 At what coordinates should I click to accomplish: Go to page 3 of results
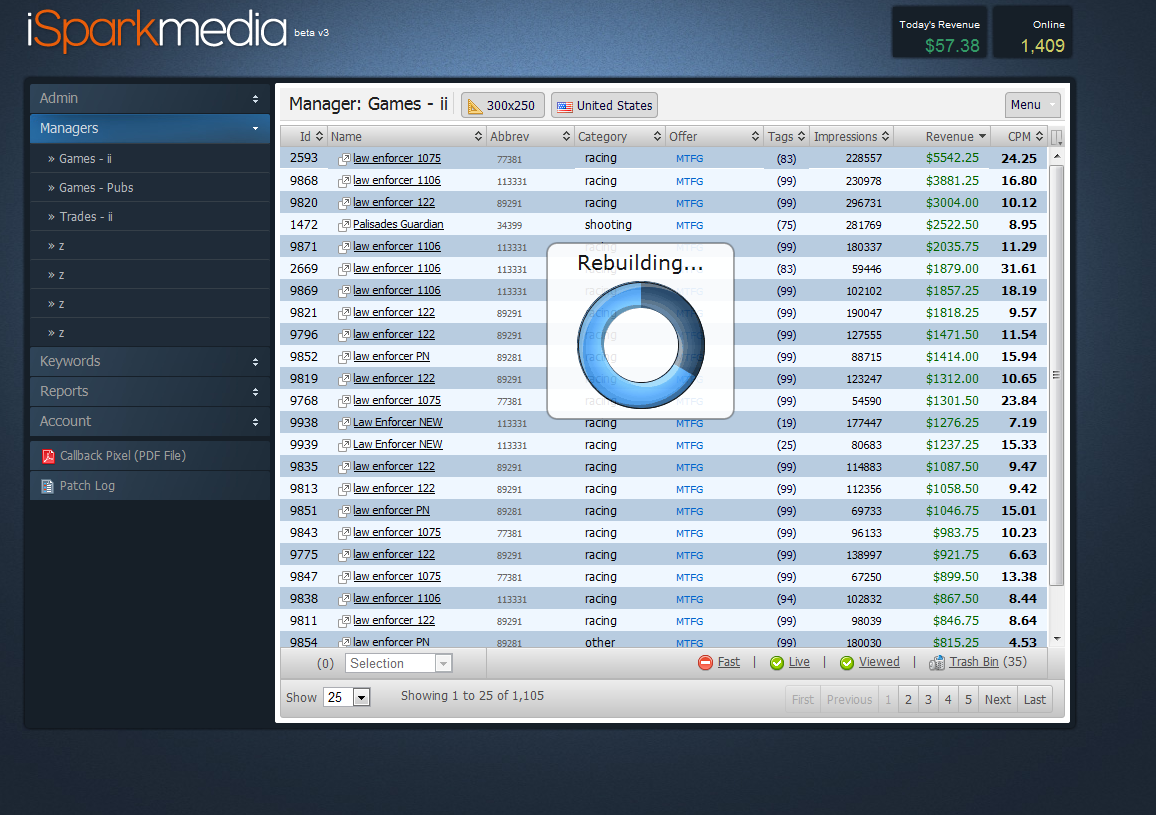(x=928, y=698)
